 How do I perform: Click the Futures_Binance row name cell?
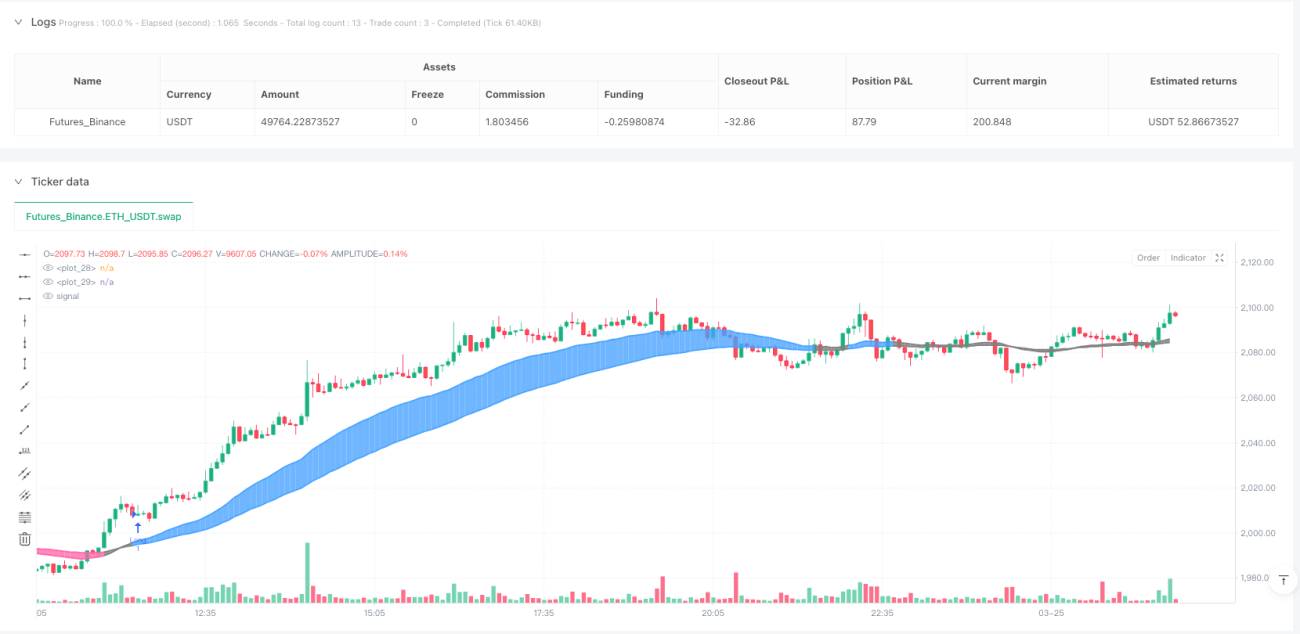87,122
